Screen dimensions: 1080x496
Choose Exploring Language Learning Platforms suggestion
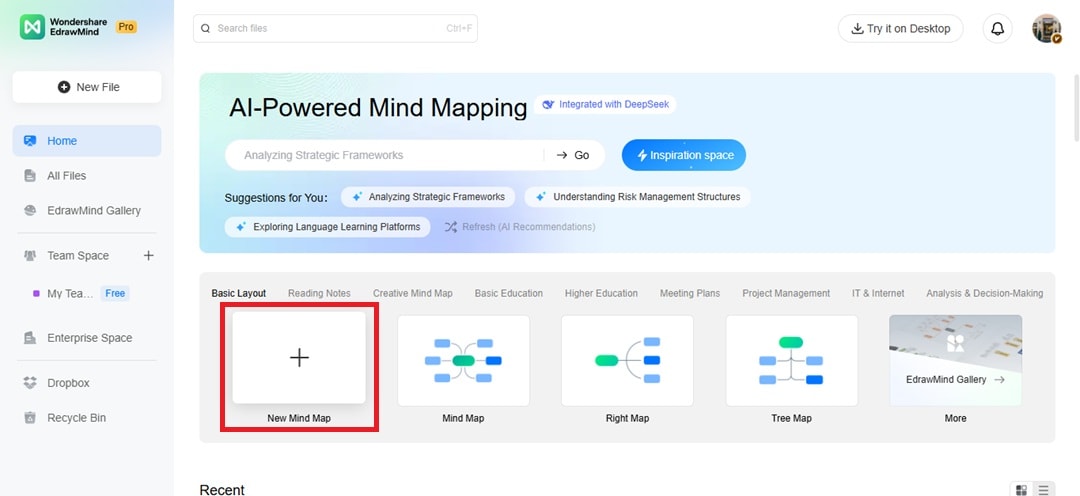coord(328,227)
